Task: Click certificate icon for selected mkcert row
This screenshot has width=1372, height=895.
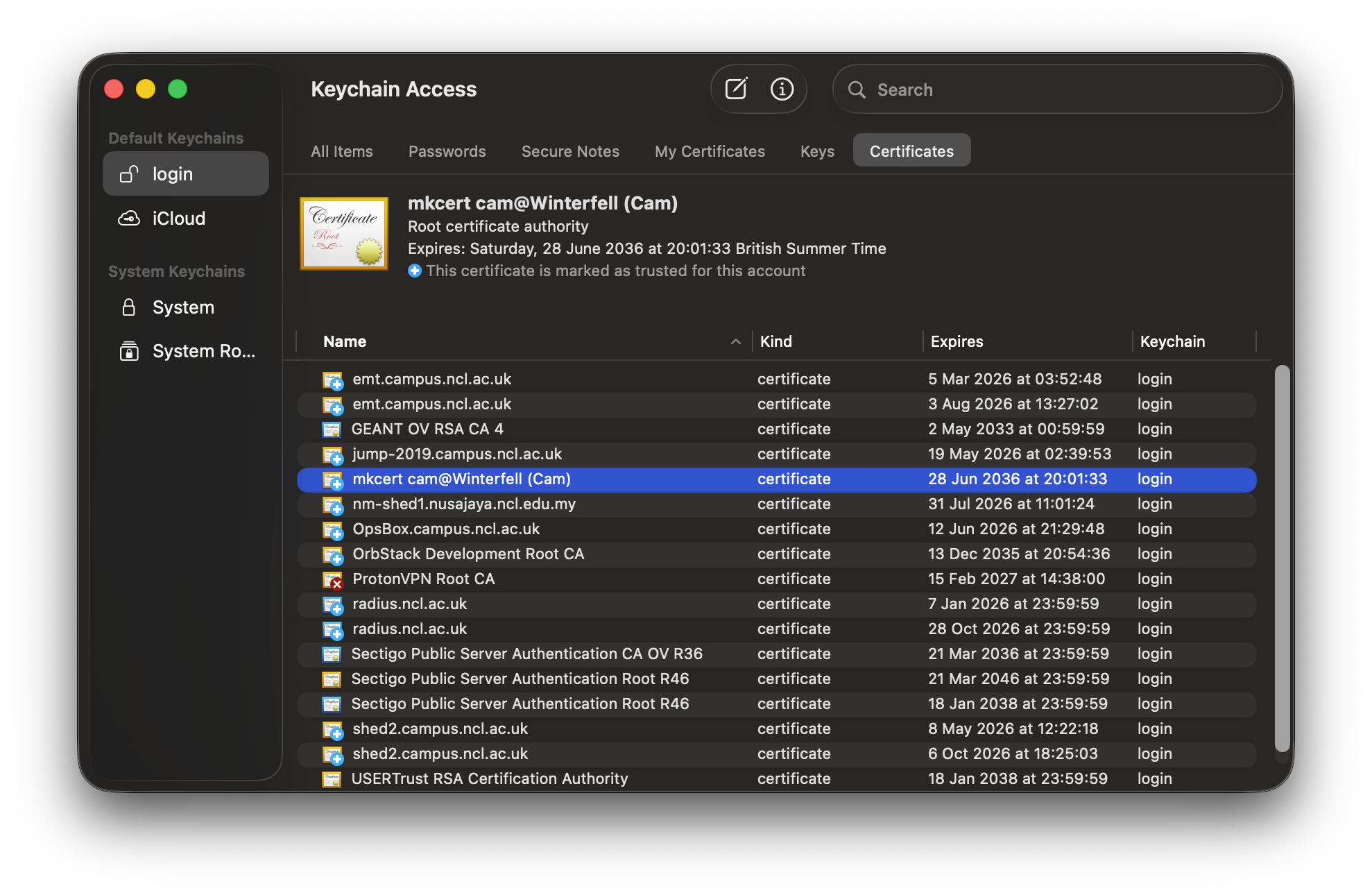Action: pyautogui.click(x=333, y=480)
